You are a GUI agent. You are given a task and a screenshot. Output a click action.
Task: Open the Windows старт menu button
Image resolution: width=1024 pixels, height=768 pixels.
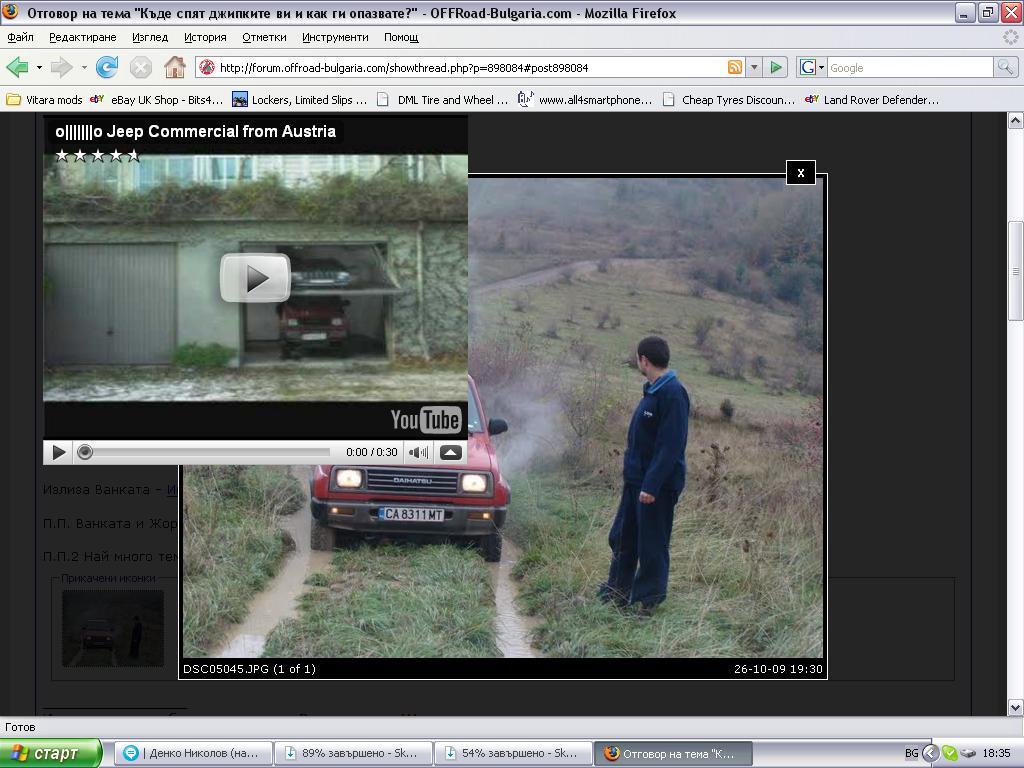point(52,754)
